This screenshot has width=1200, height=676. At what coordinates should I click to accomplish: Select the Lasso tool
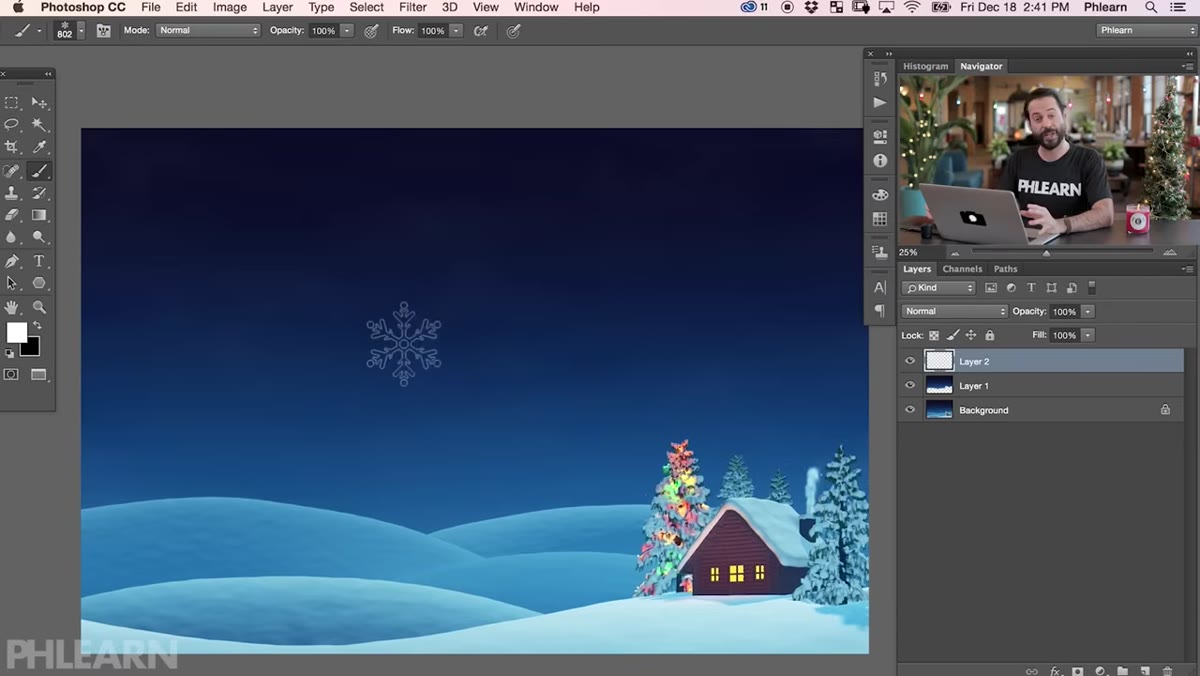click(x=12, y=125)
